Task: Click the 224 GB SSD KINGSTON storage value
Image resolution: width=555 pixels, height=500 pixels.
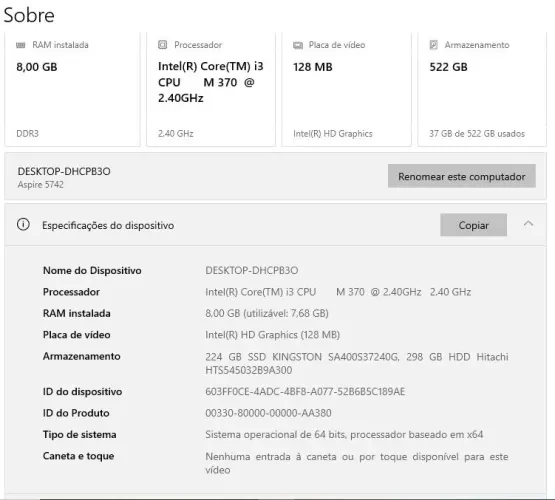Action: pos(357,363)
